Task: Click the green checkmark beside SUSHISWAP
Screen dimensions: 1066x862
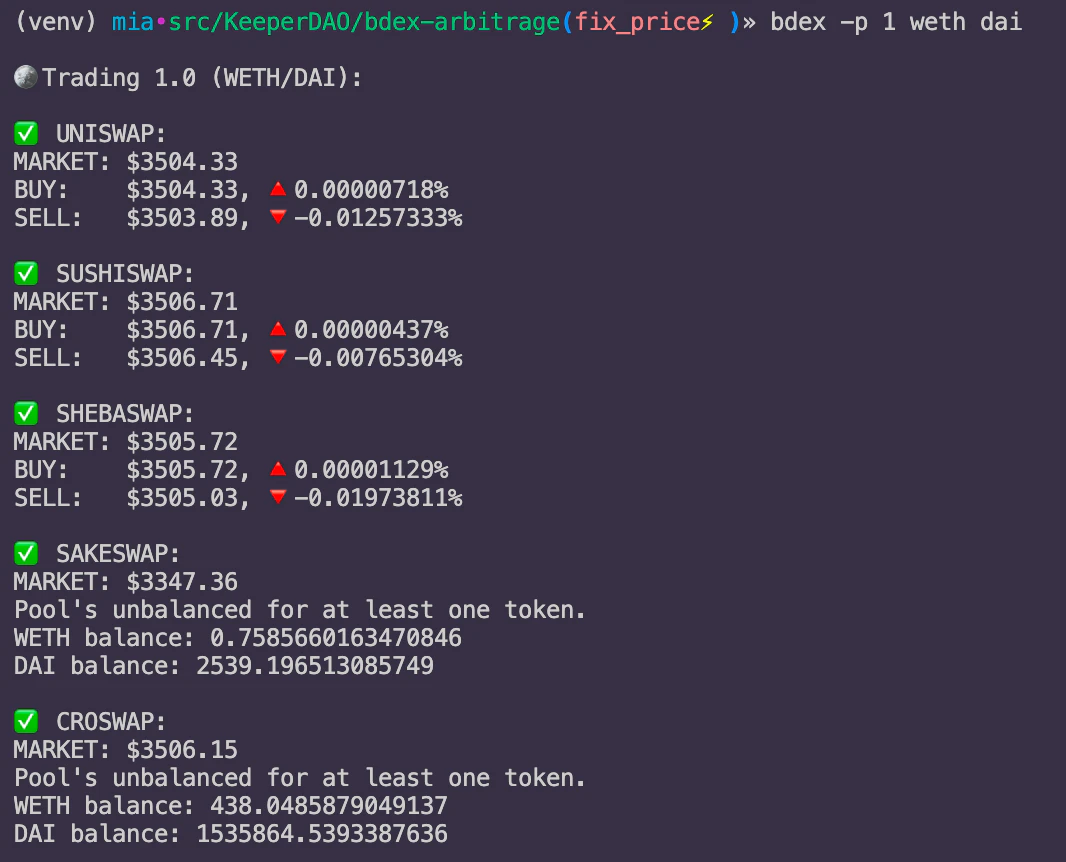Action: 26,273
